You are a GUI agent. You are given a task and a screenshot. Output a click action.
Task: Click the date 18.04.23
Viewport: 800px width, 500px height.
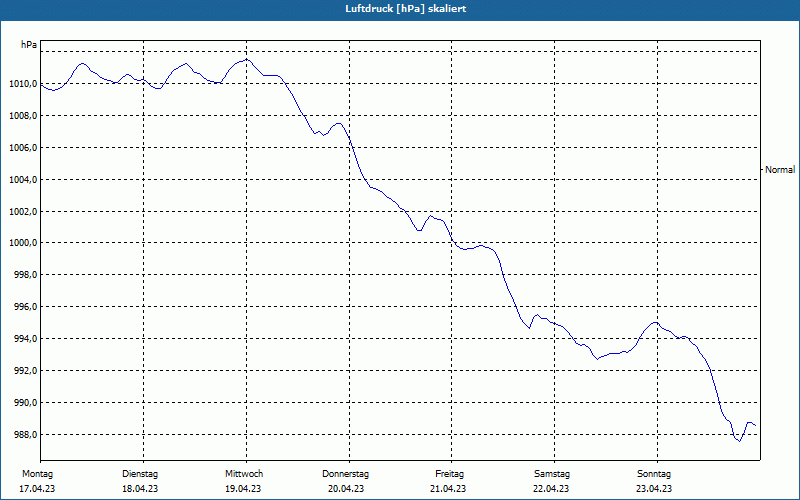point(140,489)
